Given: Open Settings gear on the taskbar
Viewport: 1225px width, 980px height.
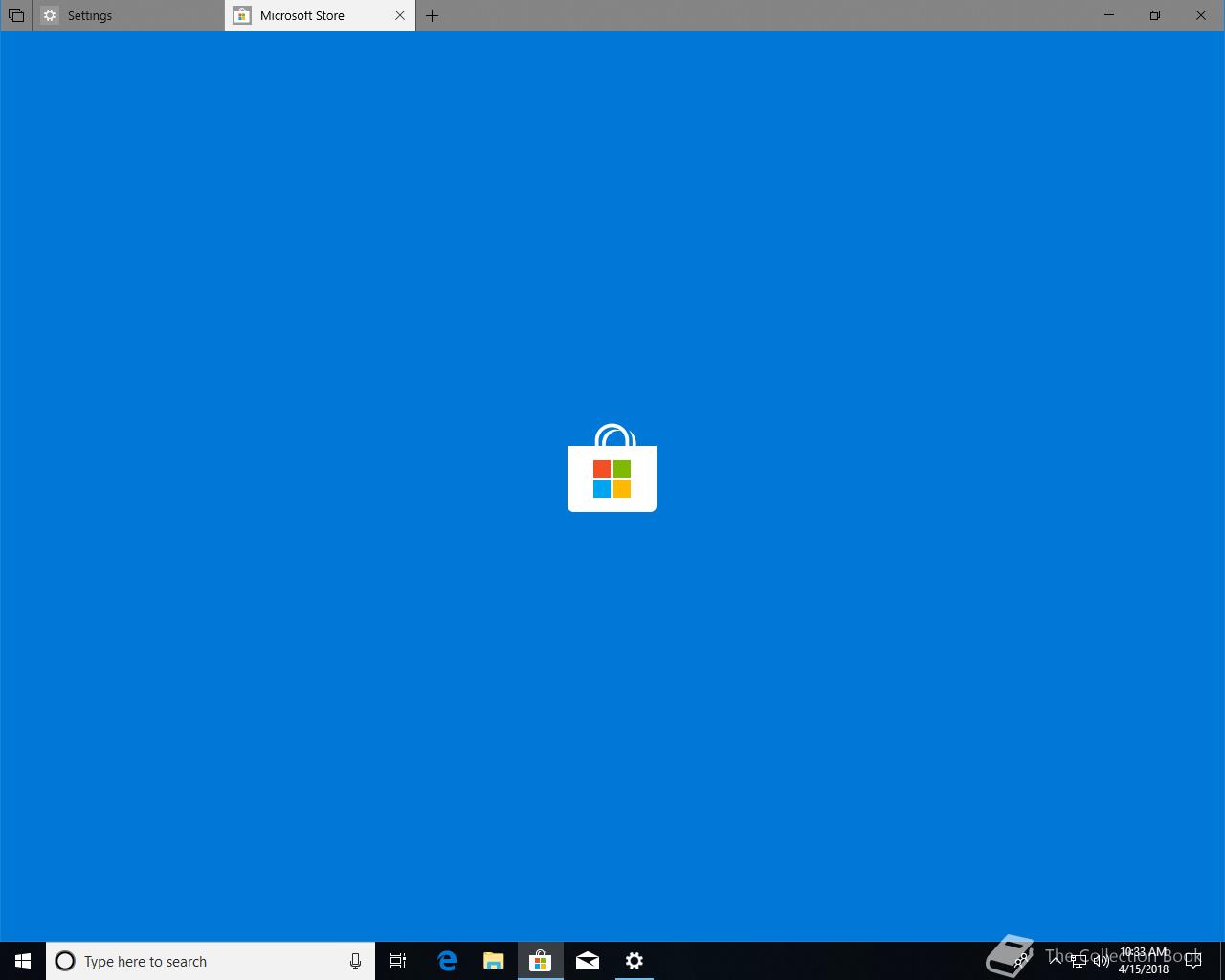Looking at the screenshot, I should point(635,961).
